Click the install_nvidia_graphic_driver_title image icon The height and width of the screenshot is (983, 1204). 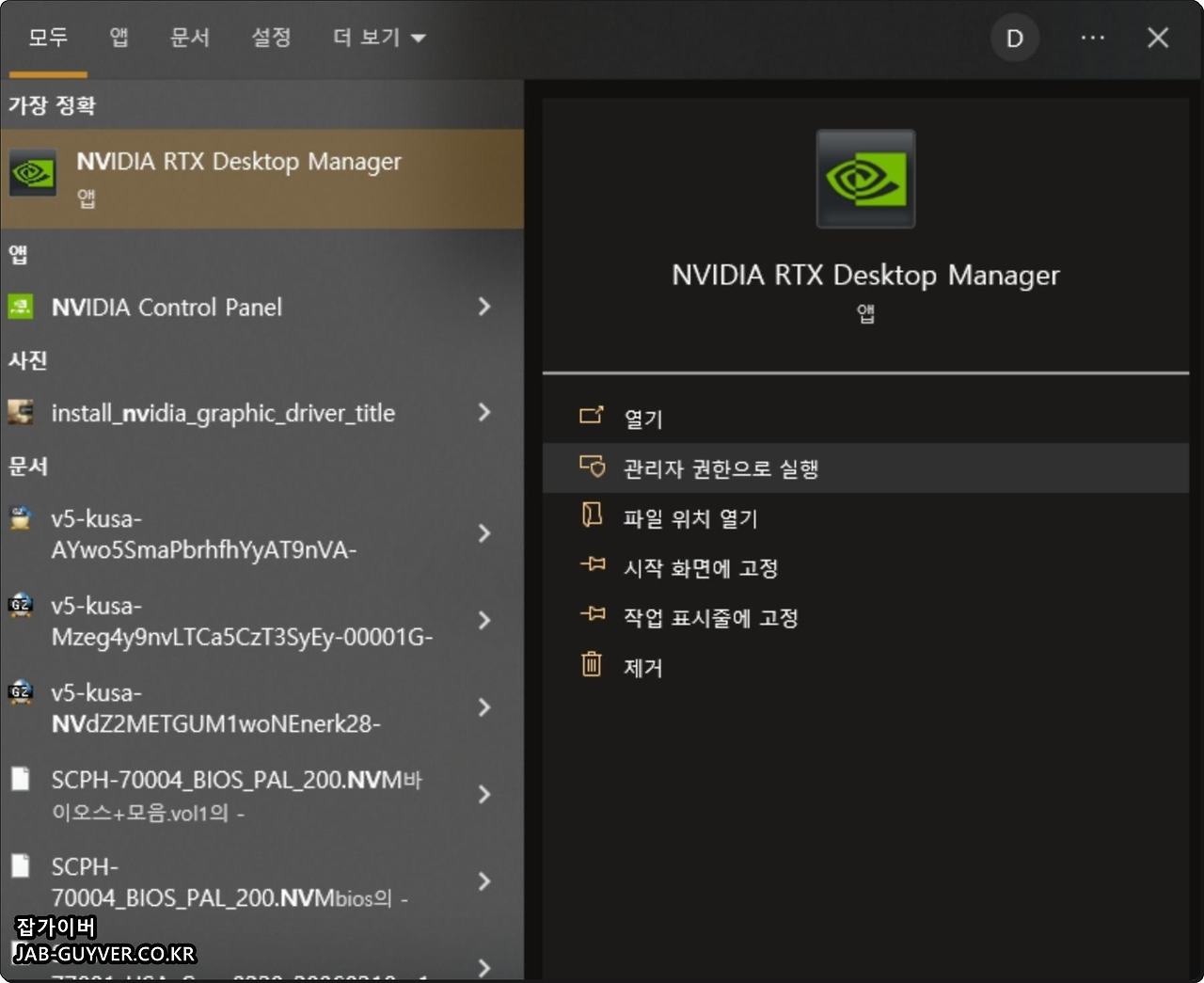20,412
